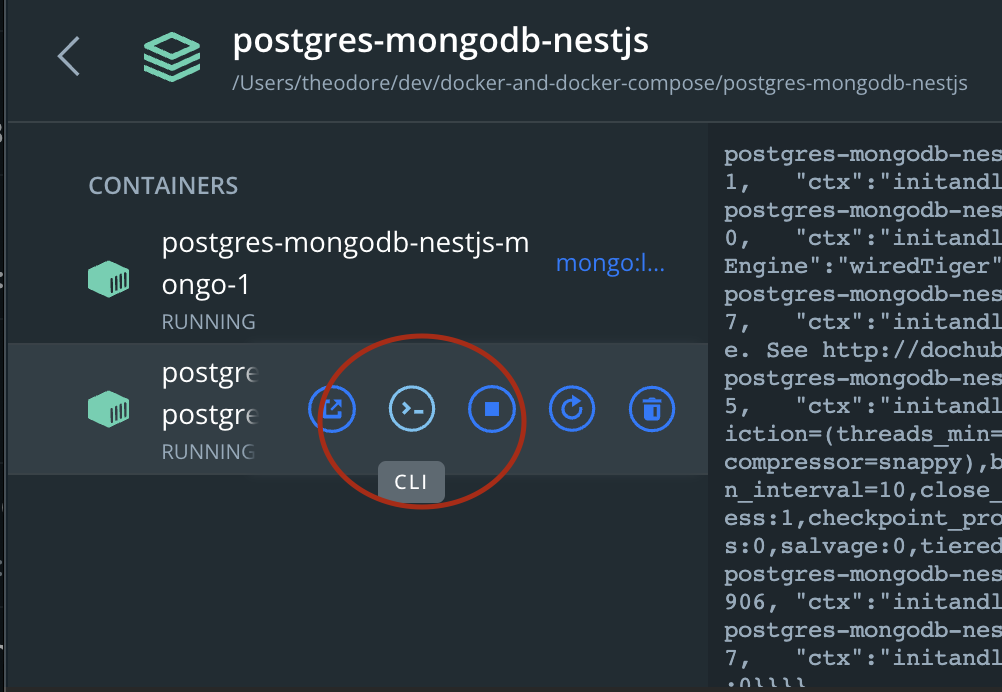Click the postgres container cube icon

tap(109, 409)
